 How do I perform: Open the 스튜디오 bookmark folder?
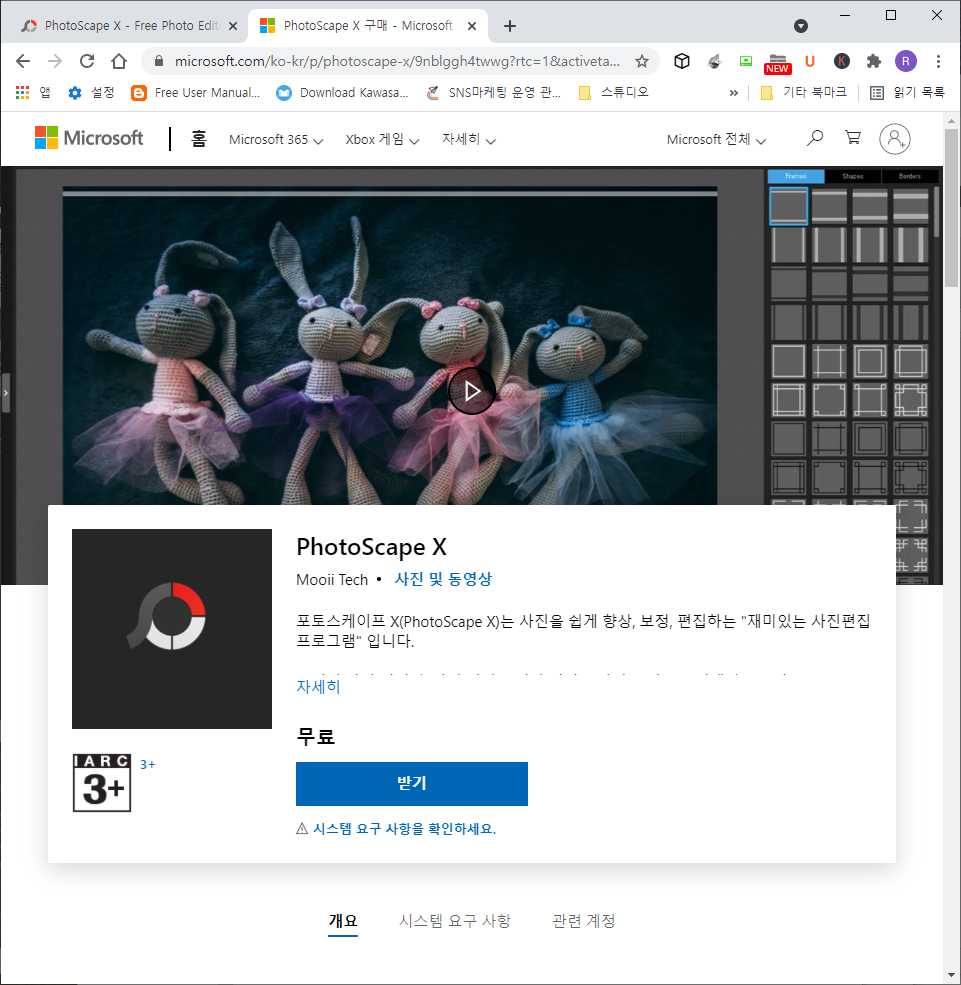614,93
